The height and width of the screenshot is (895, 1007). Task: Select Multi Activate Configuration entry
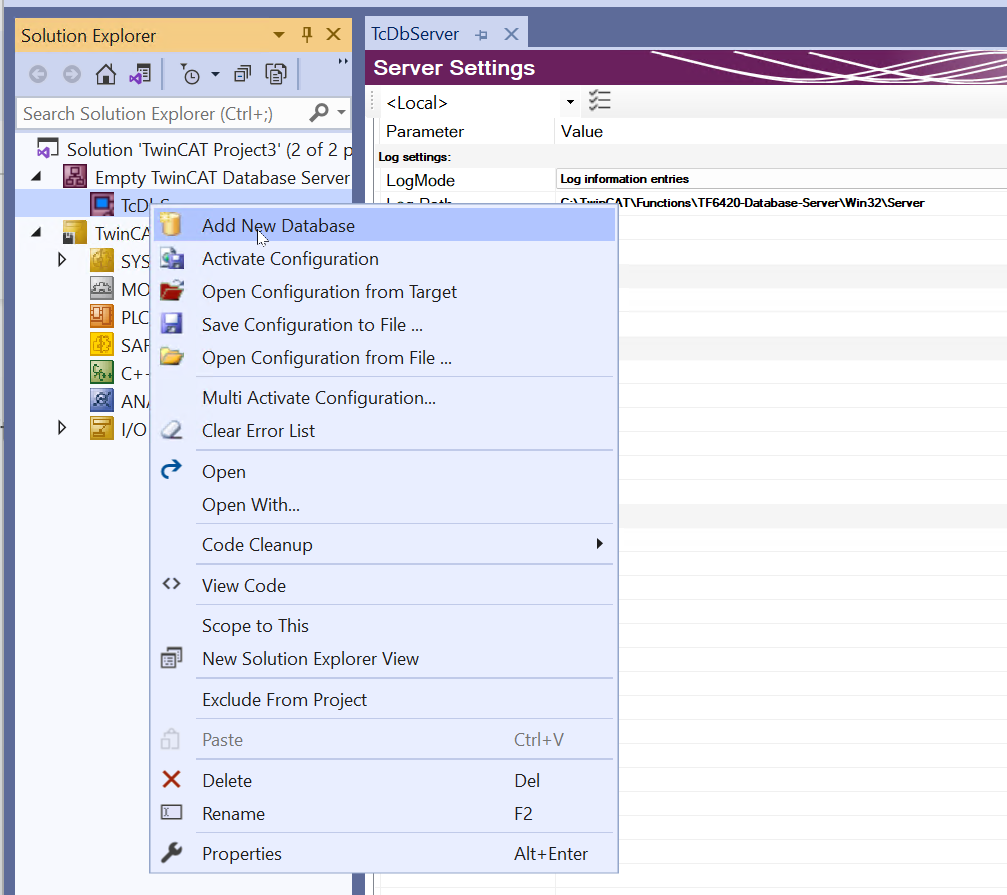[x=384, y=398]
